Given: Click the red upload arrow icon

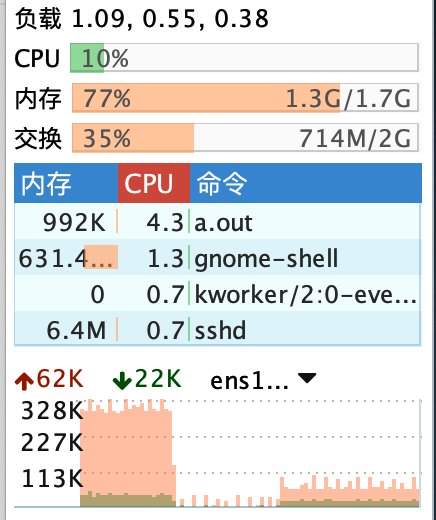Looking at the screenshot, I should pos(24,381).
